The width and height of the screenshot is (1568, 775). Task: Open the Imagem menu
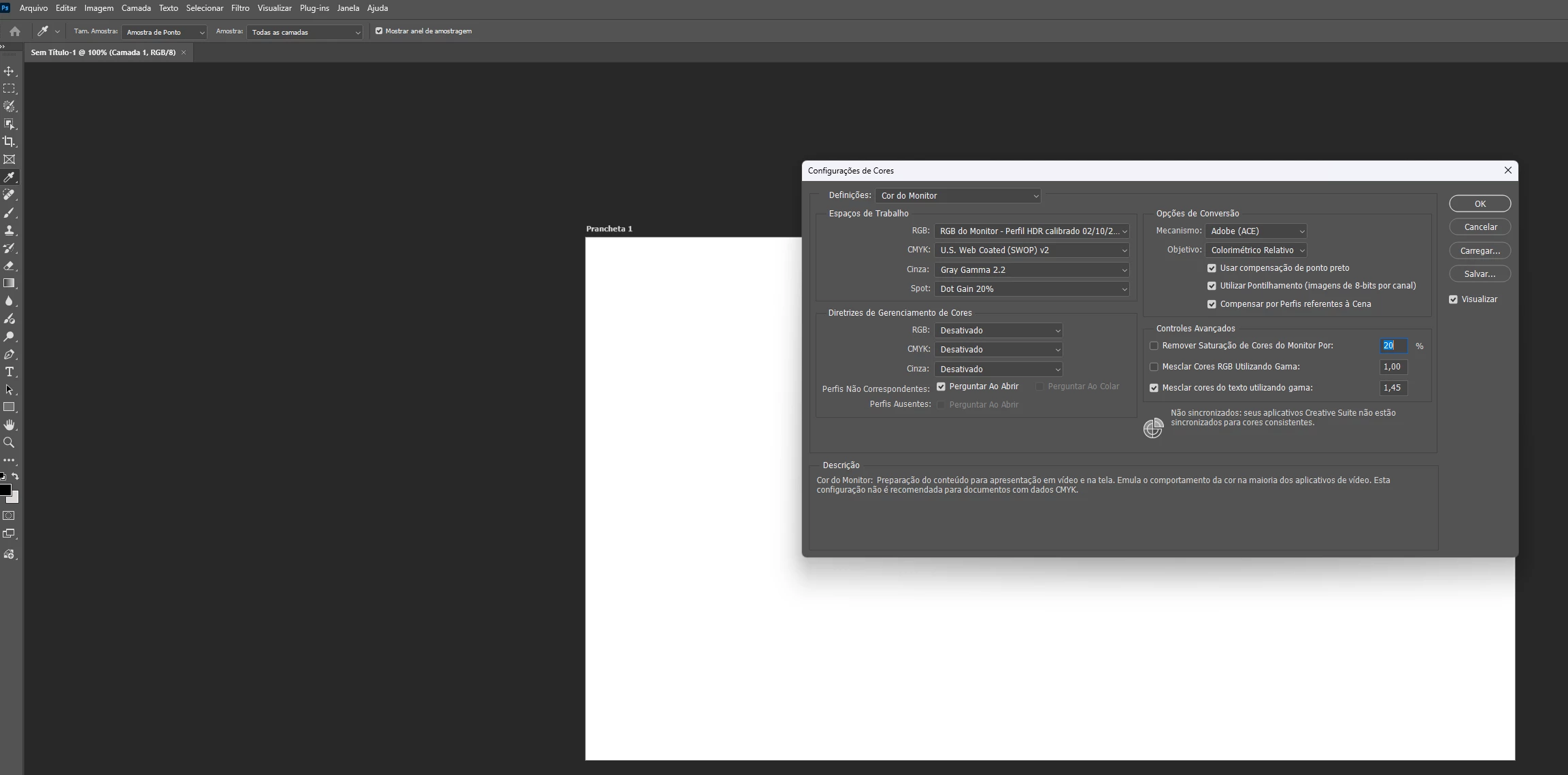tap(99, 8)
